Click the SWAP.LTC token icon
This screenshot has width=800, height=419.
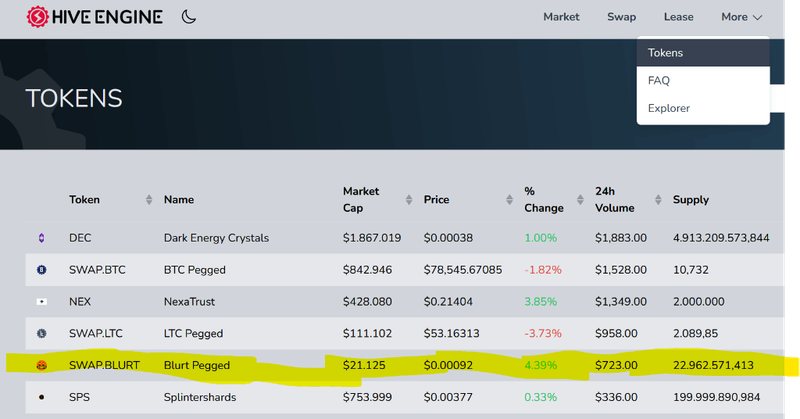tap(42, 333)
